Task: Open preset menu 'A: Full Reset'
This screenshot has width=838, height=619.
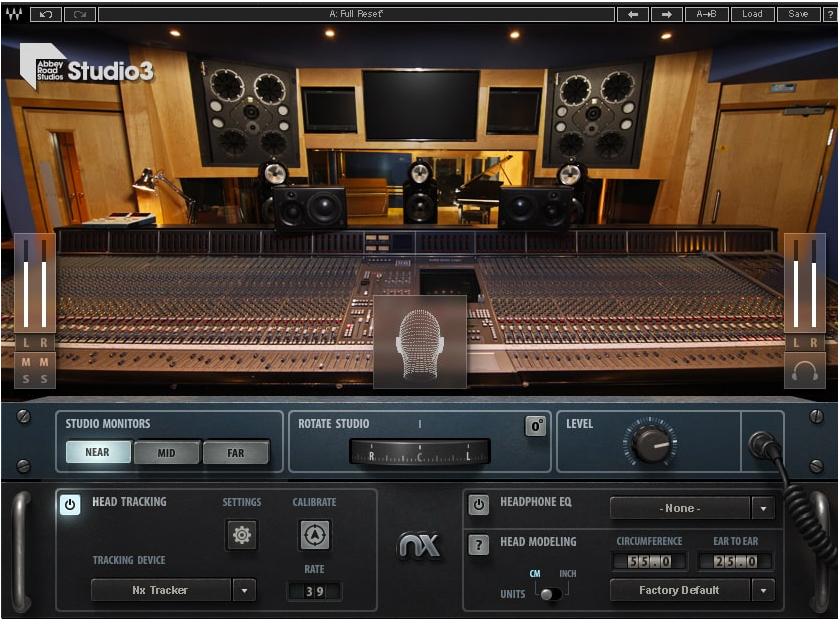Action: (x=356, y=14)
